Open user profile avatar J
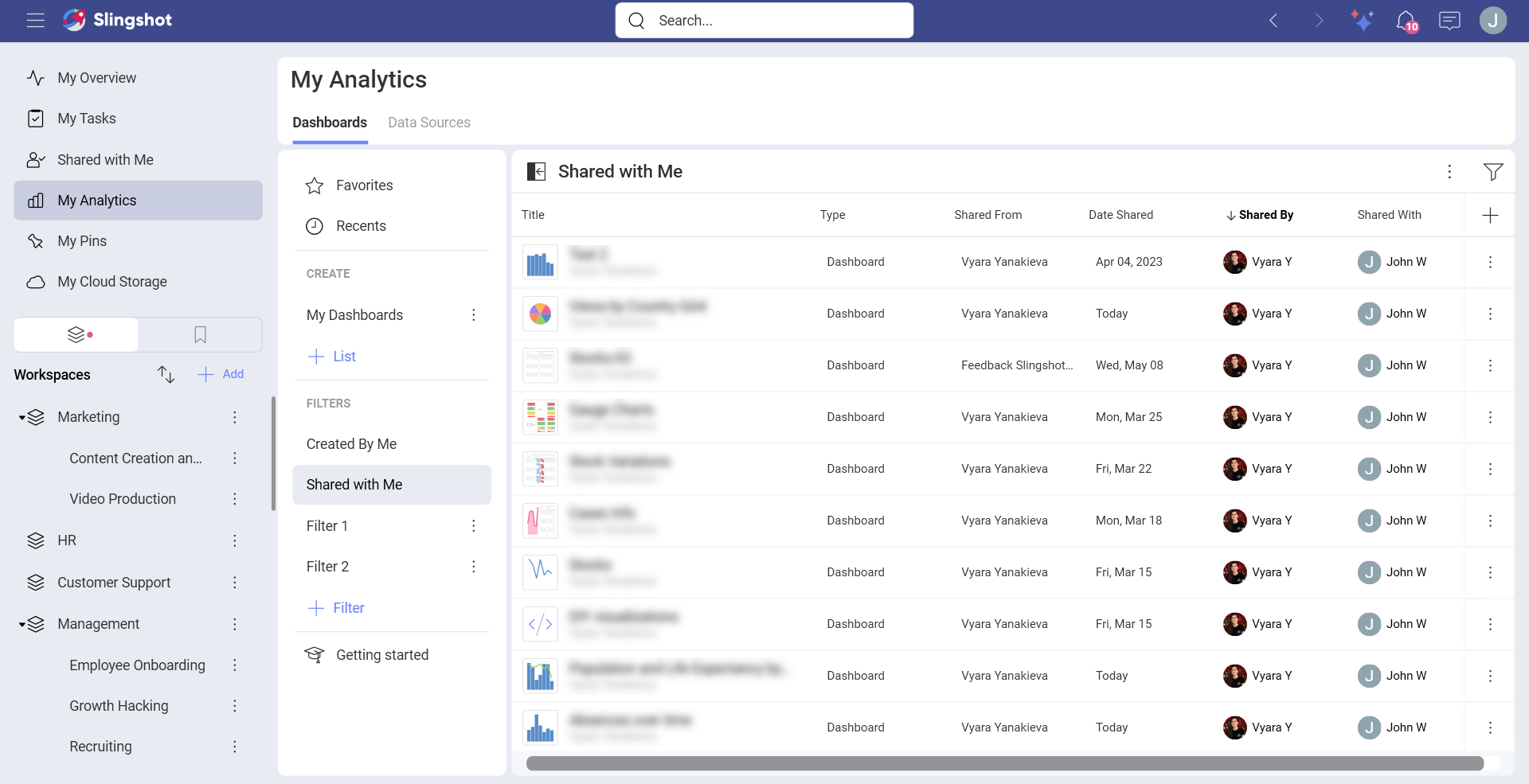This screenshot has width=1529, height=784. 1493,21
